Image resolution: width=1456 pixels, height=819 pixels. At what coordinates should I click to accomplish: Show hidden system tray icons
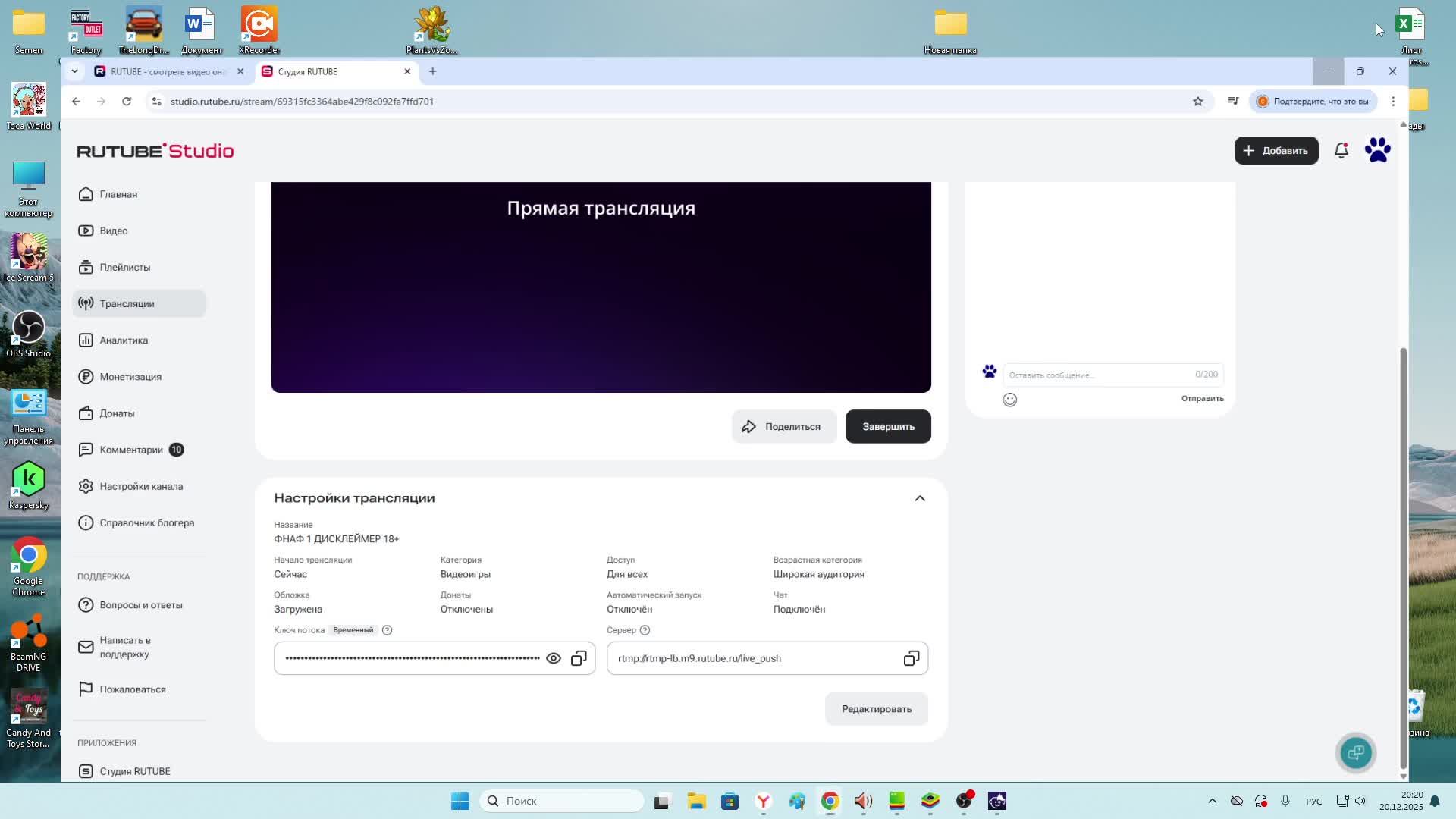click(x=1212, y=801)
